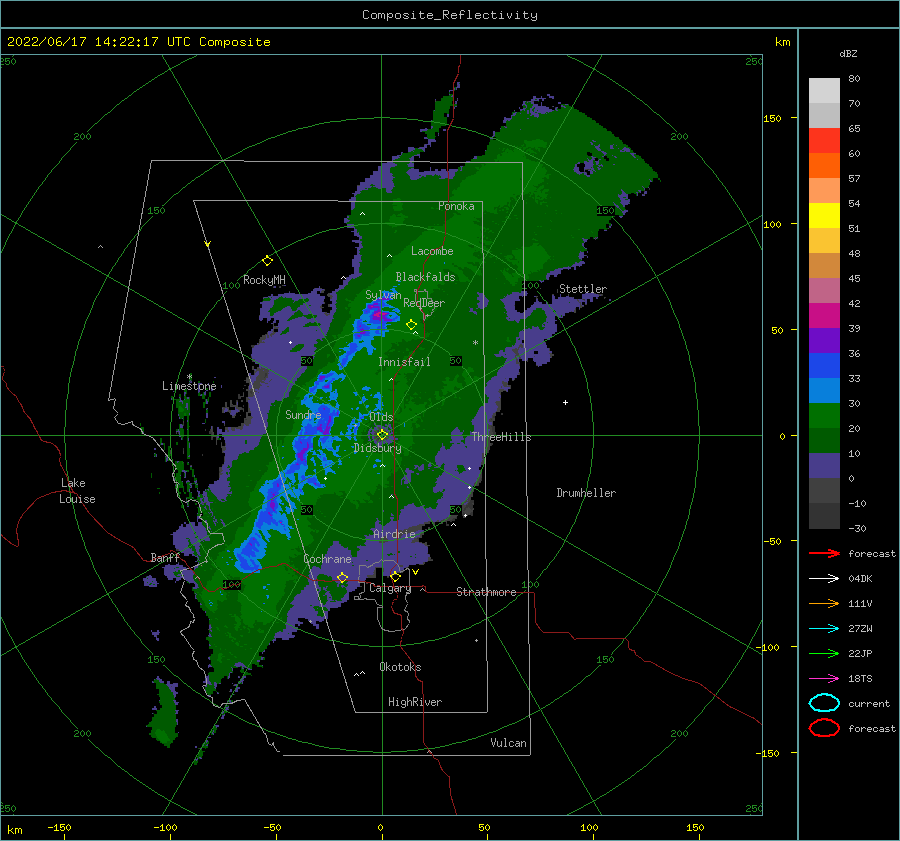
Task: Select the orange 111V arrow icon
Action: coord(824,603)
